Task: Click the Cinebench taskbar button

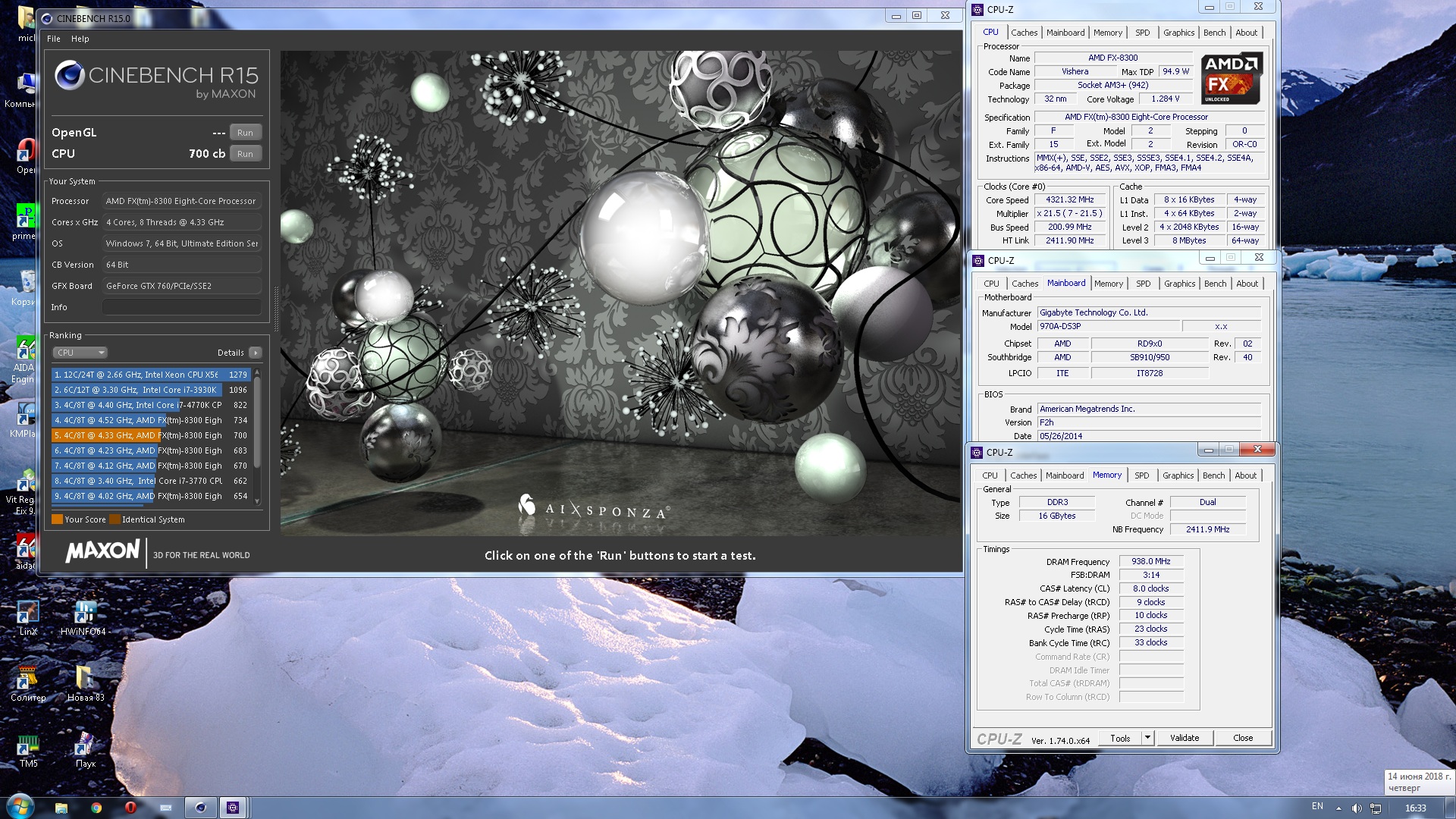Action: [200, 808]
